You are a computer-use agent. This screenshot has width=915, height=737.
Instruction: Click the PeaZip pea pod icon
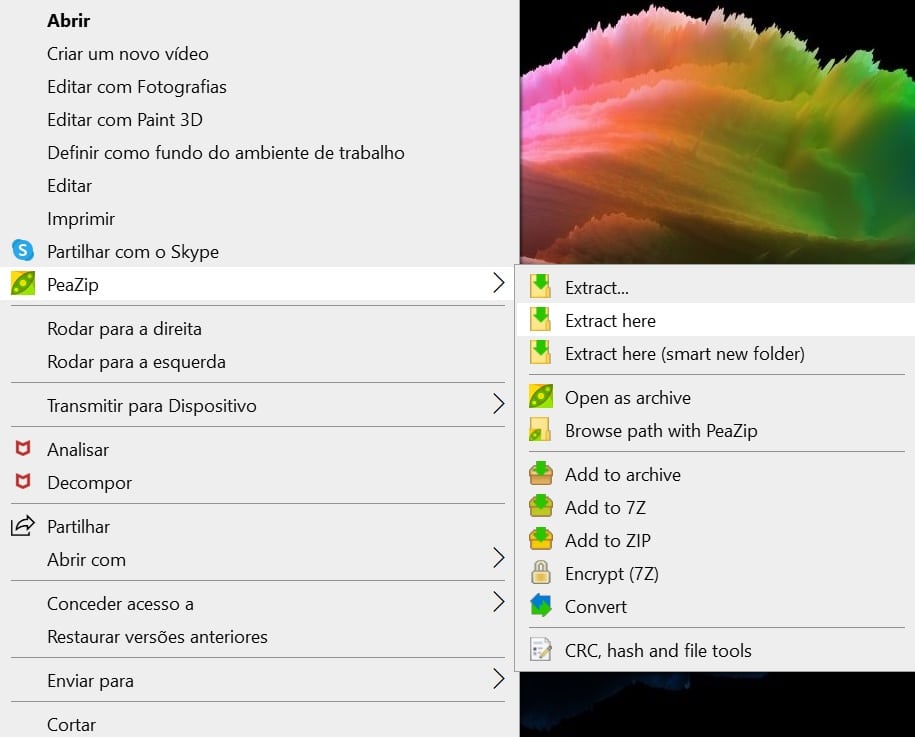click(23, 284)
